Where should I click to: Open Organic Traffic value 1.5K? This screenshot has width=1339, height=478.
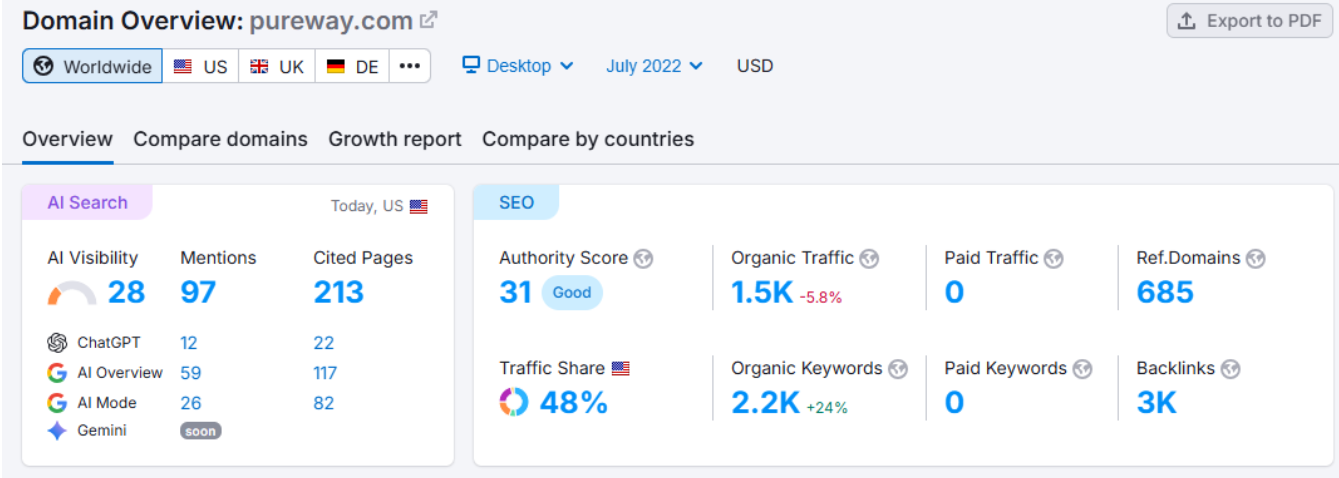coord(762,292)
